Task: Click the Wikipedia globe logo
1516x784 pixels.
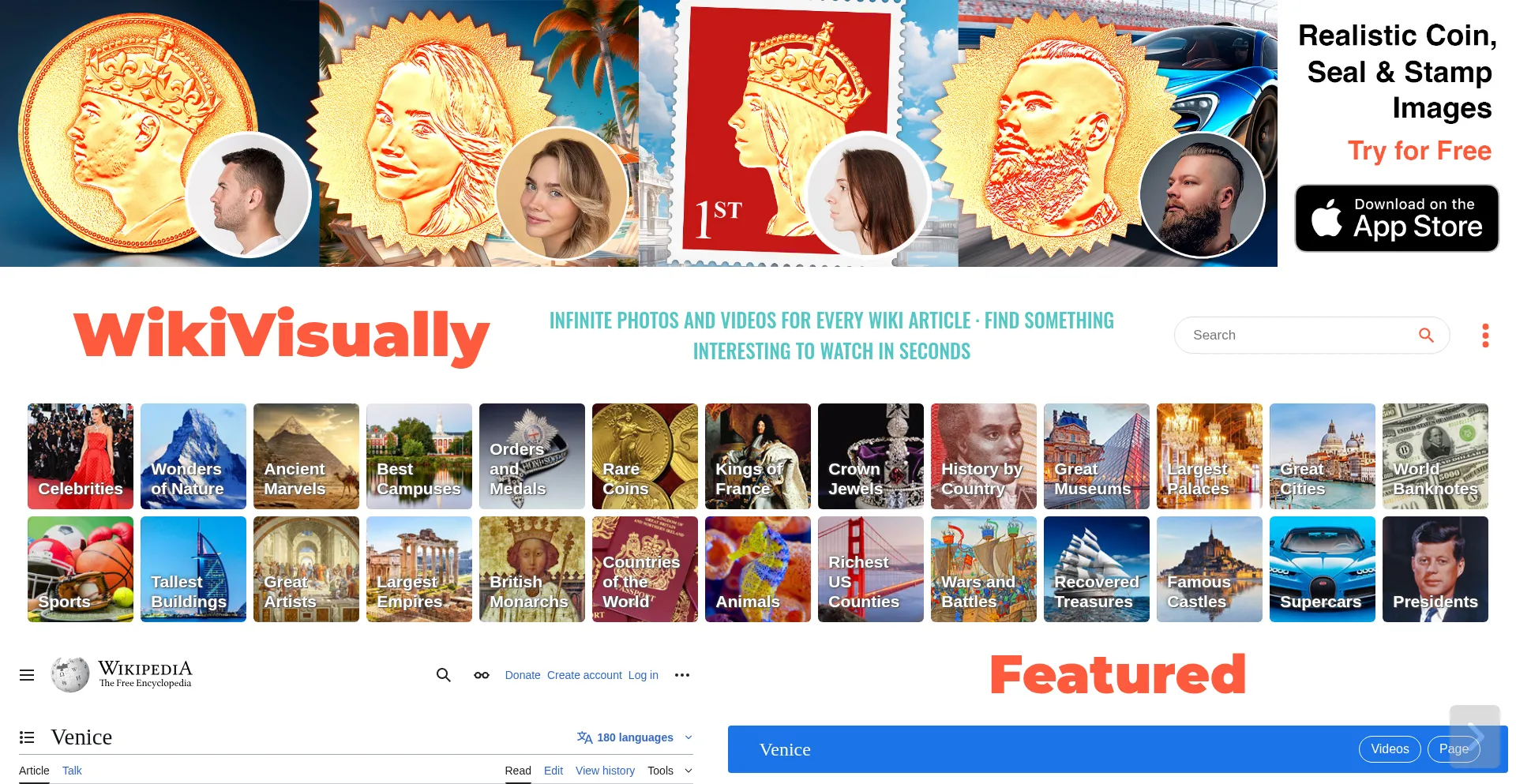Action: (x=70, y=675)
